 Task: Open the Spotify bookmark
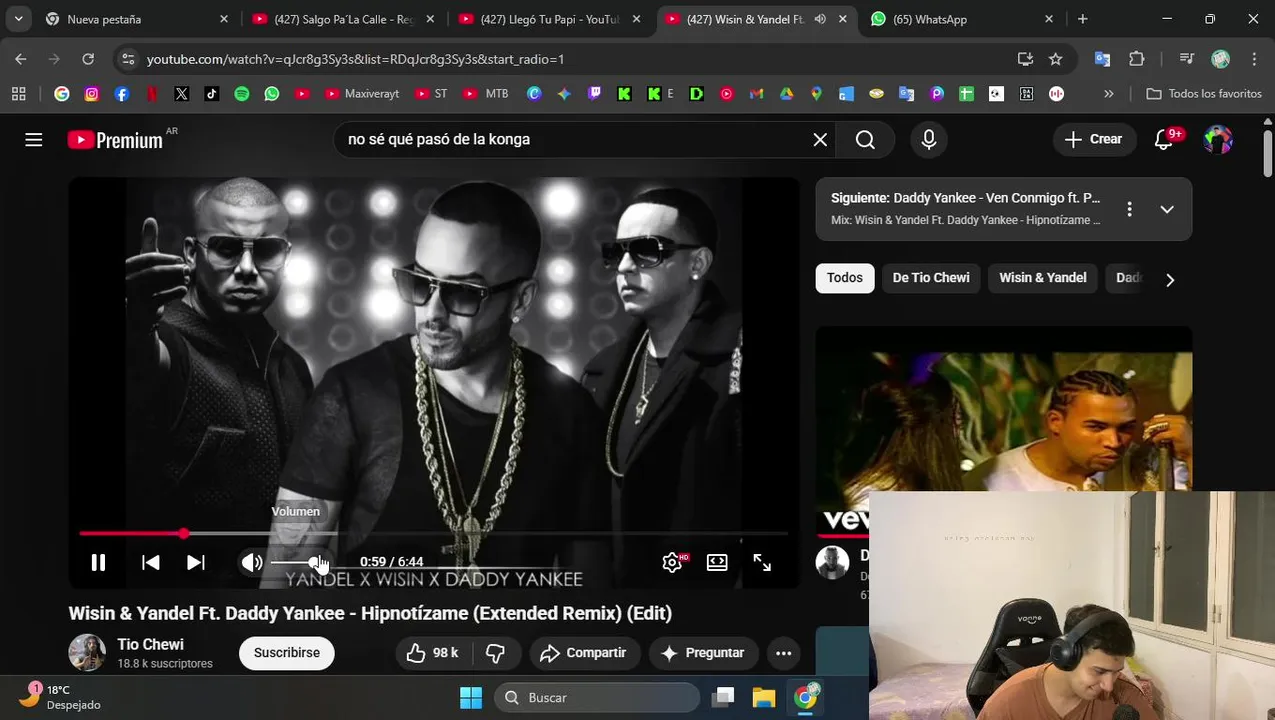coord(241,94)
